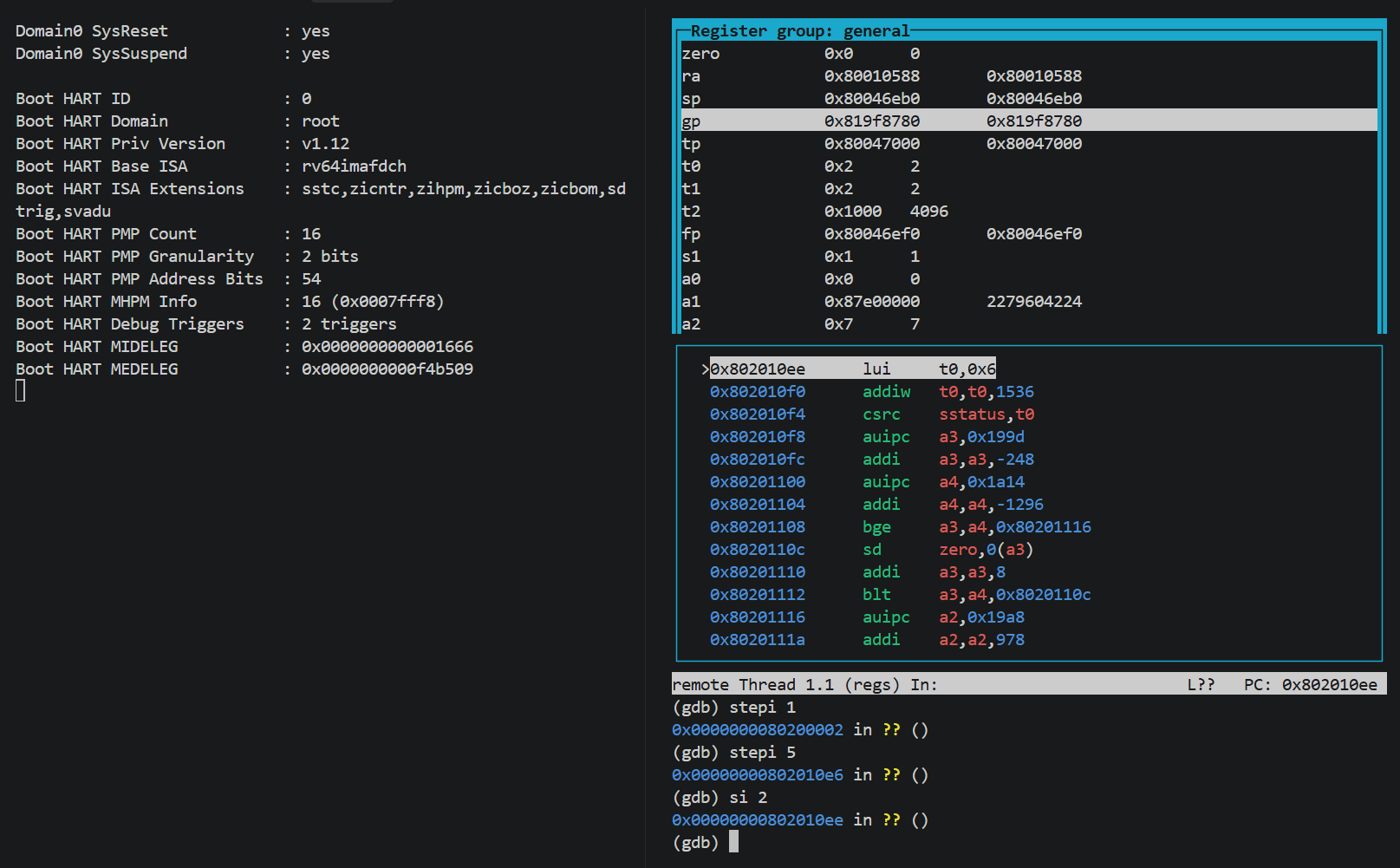
Task: Click Domain0 SysSuspend line
Action: point(173,54)
